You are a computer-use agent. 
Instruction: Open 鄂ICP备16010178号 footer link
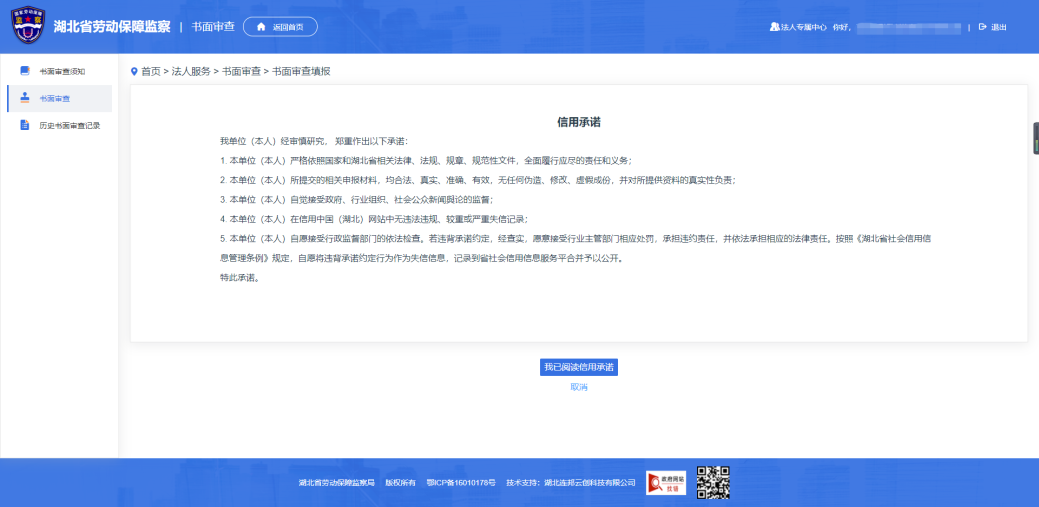461,482
